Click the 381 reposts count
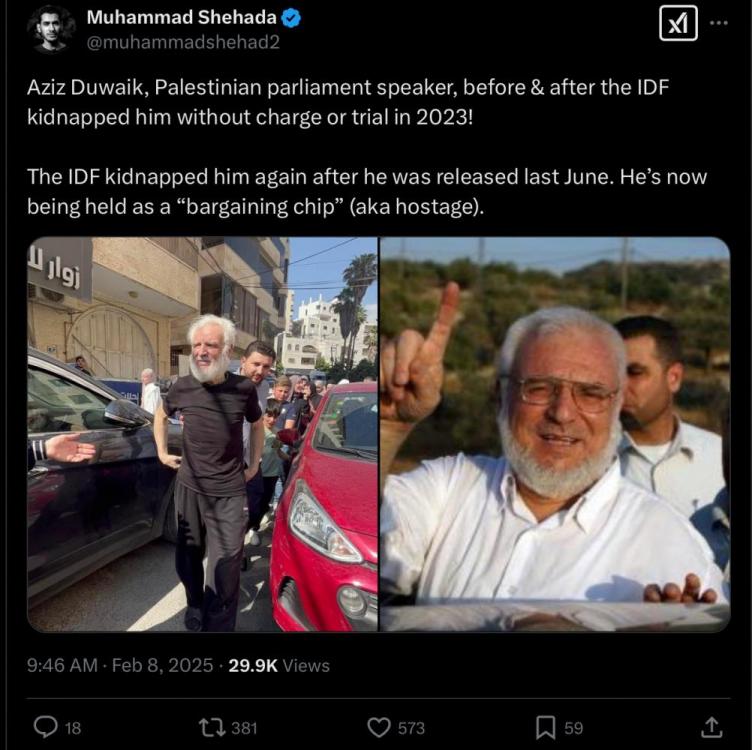Screen dimensions: 752x750 [x=244, y=728]
